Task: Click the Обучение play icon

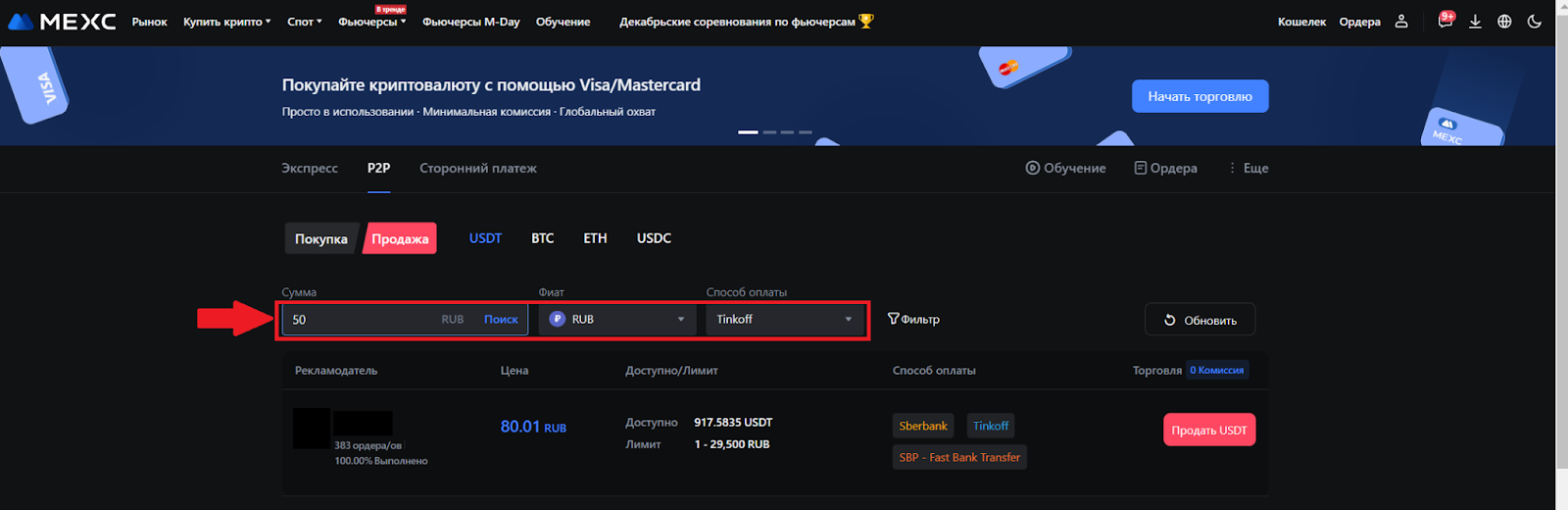Action: tap(1032, 168)
